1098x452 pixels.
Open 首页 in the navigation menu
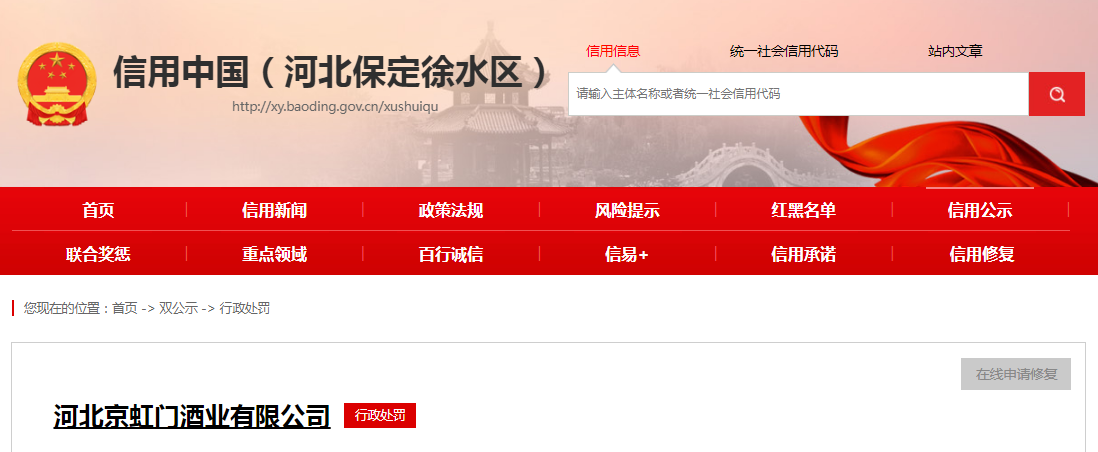coord(98,210)
